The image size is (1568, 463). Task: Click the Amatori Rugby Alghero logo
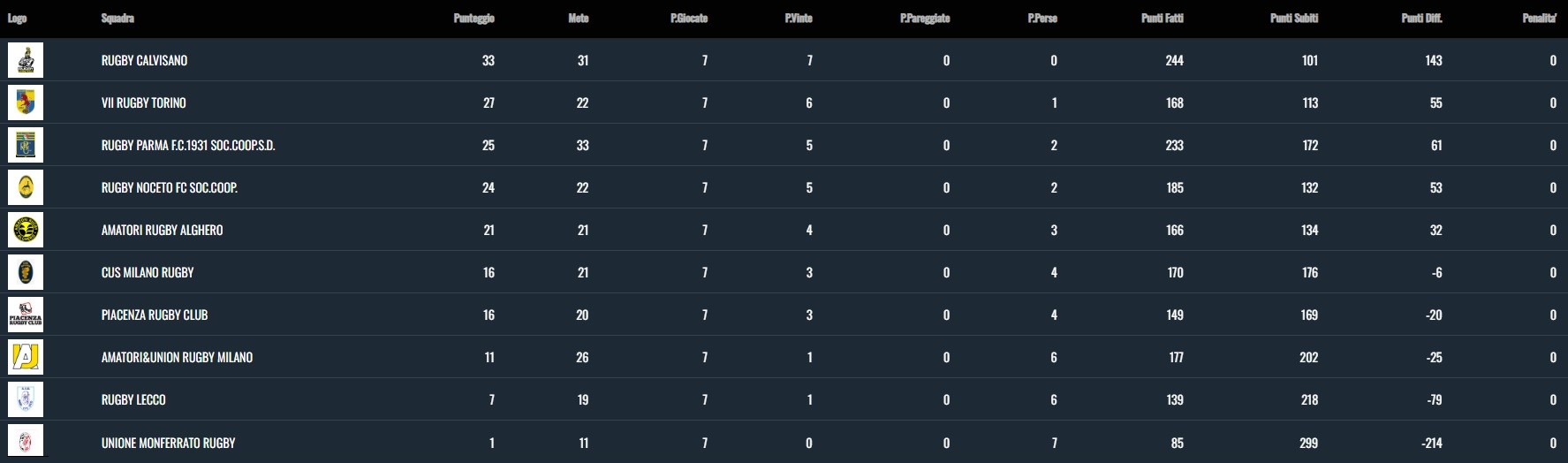click(26, 230)
